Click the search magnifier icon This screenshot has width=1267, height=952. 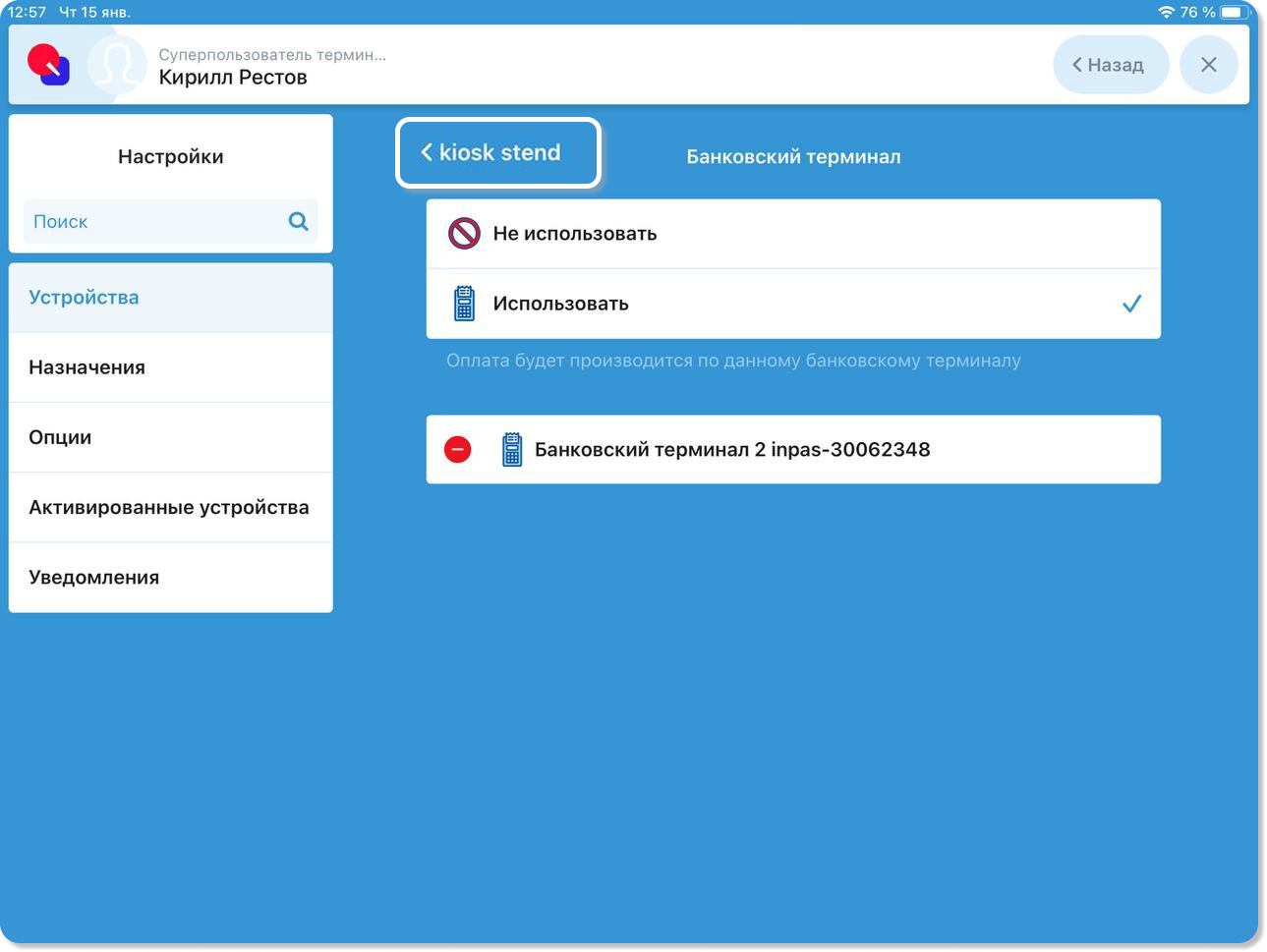coord(298,221)
